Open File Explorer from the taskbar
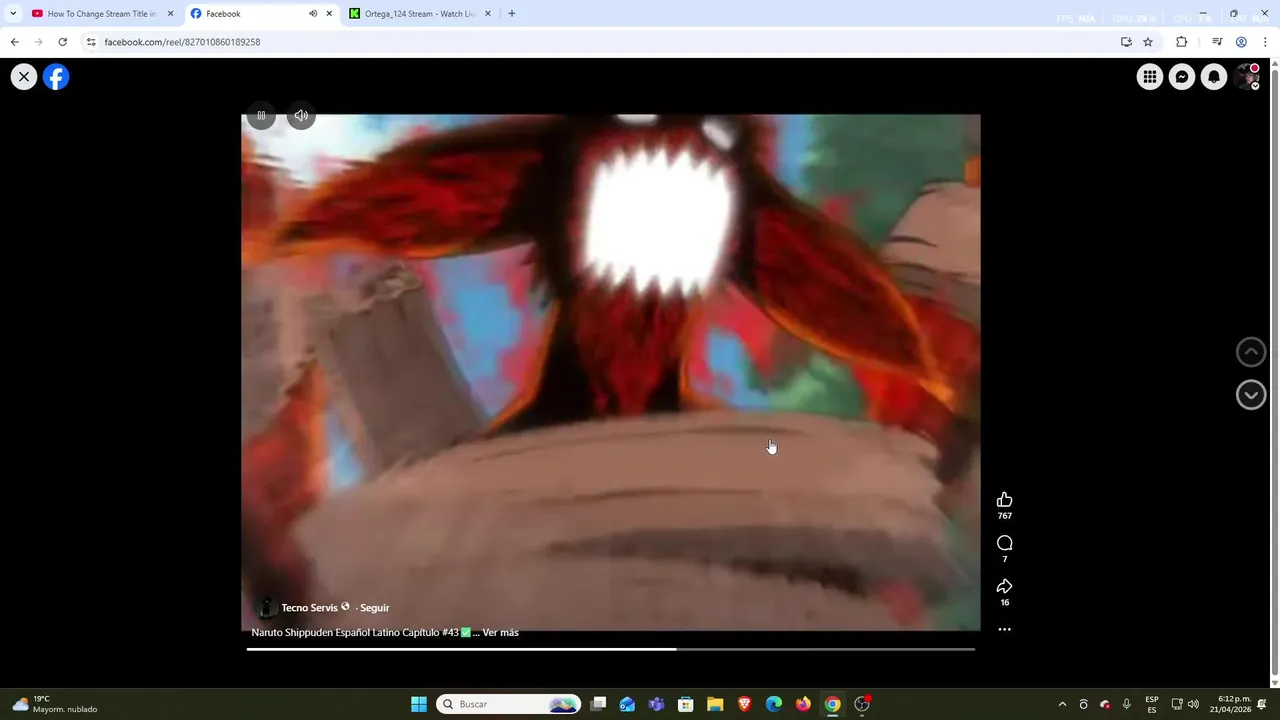The height and width of the screenshot is (720, 1280). tap(715, 704)
